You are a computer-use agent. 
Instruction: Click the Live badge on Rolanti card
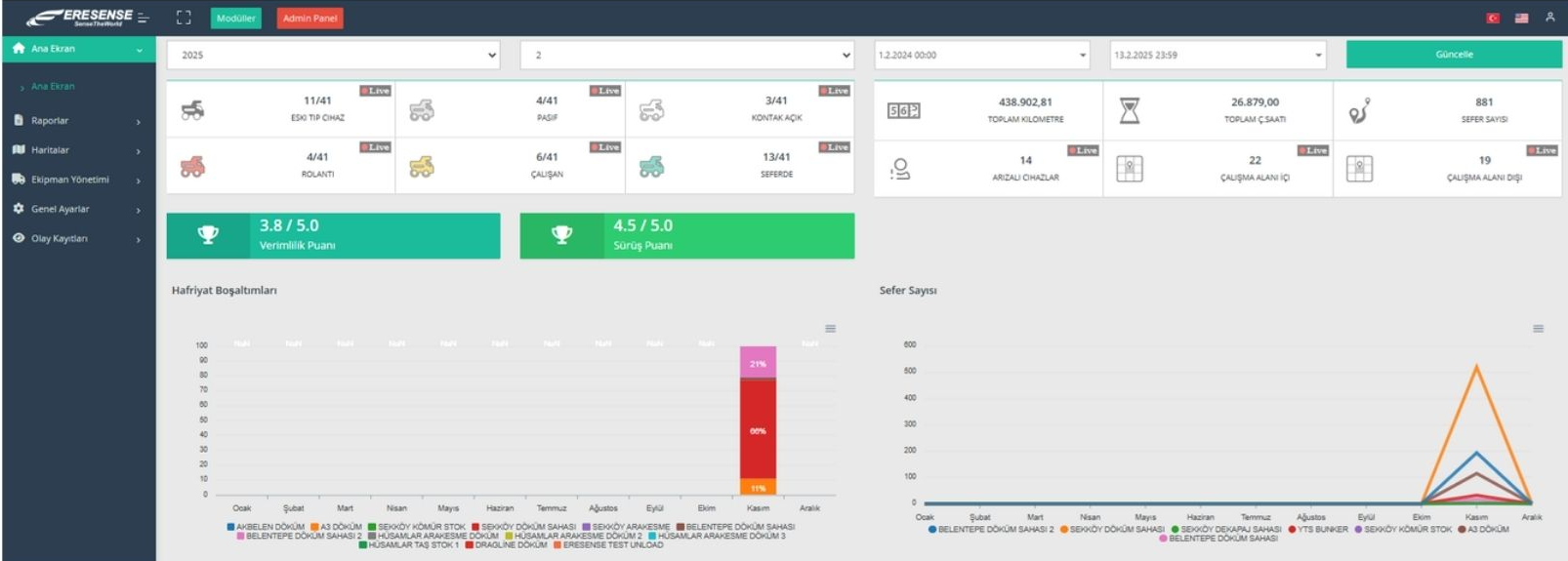coord(375,147)
